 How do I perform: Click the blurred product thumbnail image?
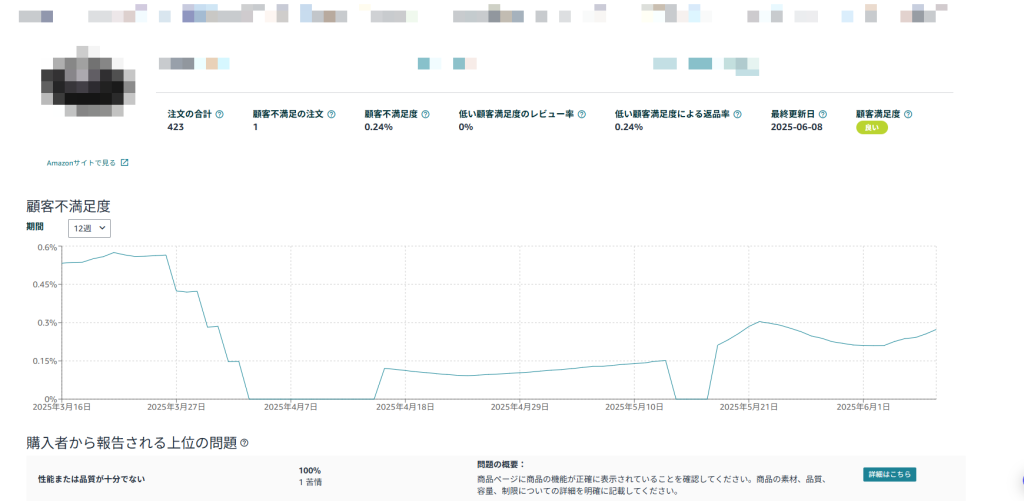(88, 82)
